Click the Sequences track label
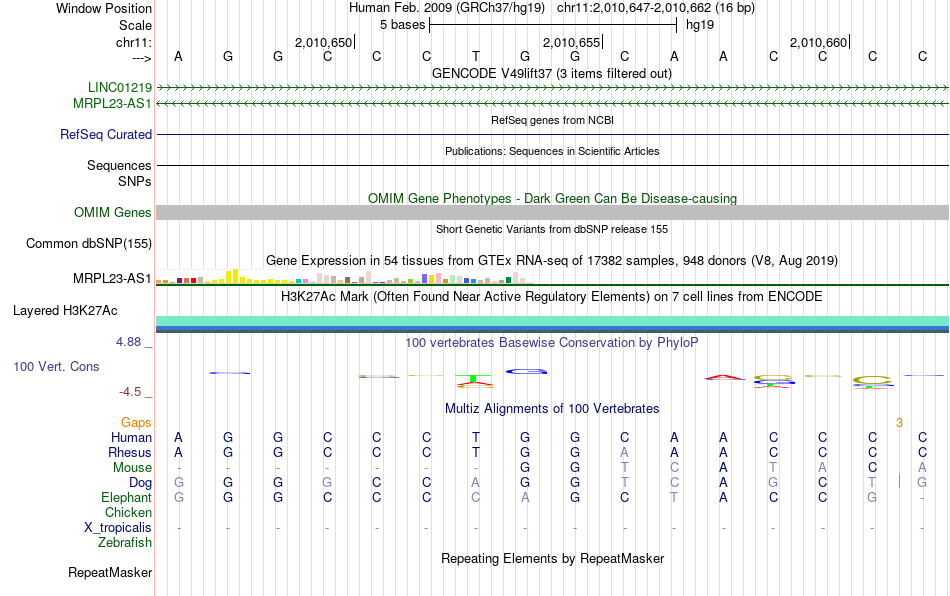This screenshot has width=950, height=596. click(x=119, y=165)
